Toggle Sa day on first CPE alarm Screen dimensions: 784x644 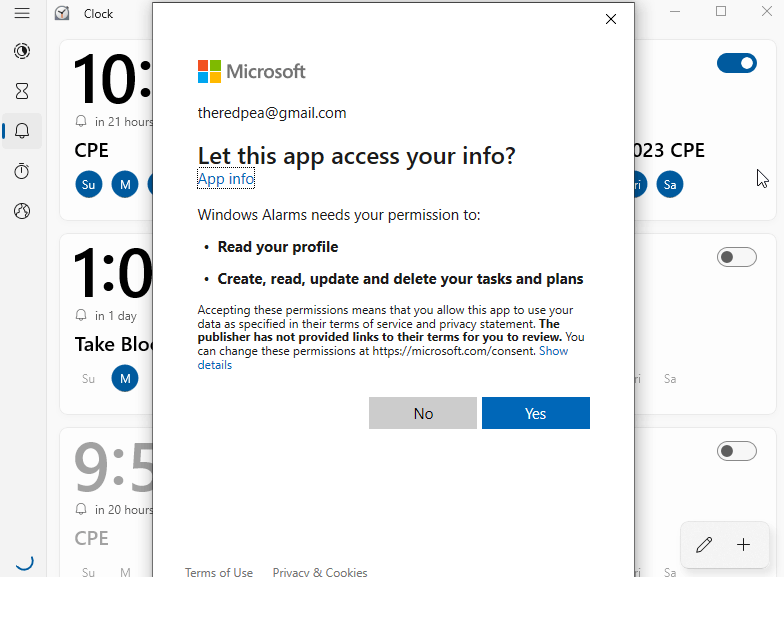point(670,184)
